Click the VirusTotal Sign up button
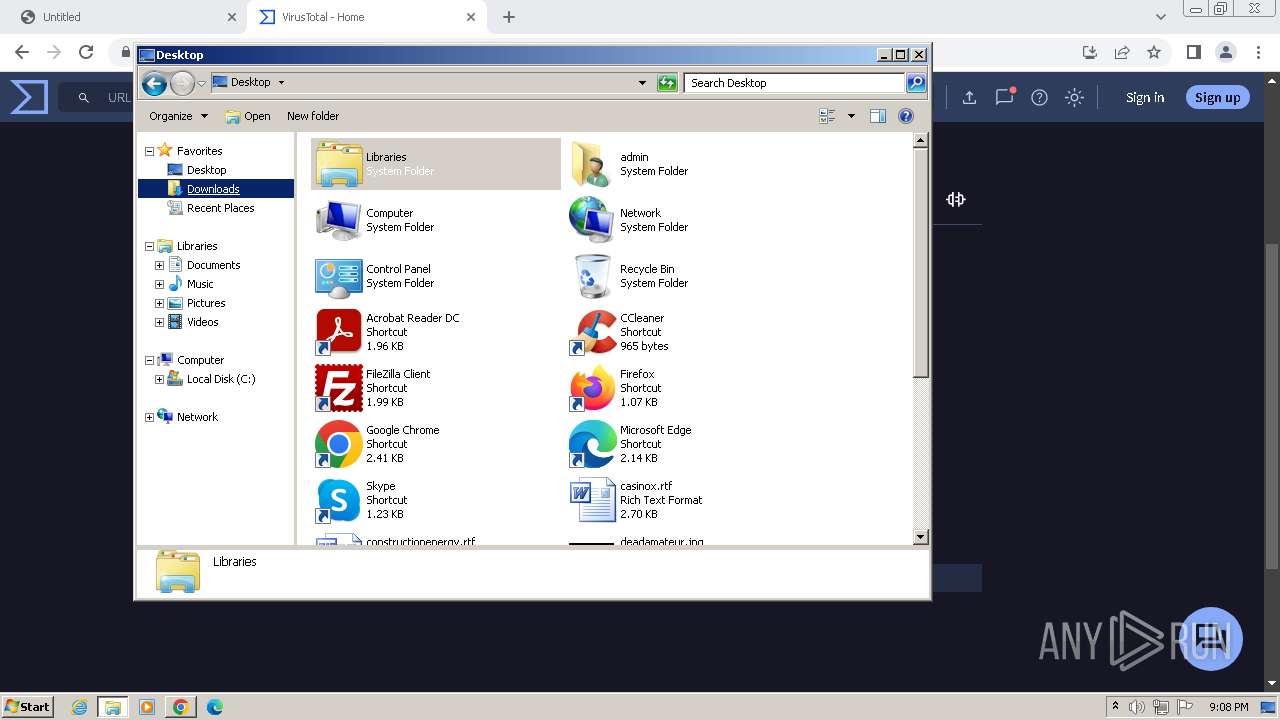Viewport: 1280px width, 720px height. coord(1217,97)
